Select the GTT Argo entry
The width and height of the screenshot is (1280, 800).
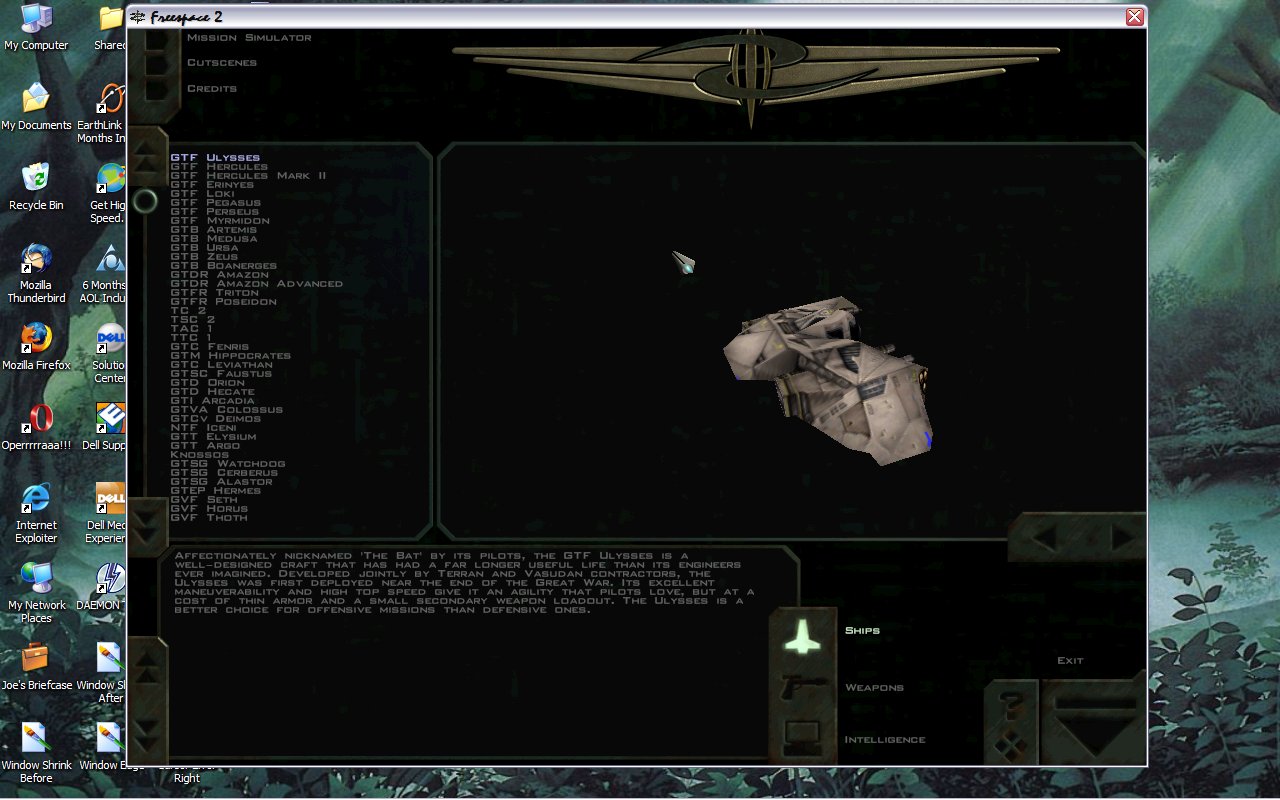205,446
